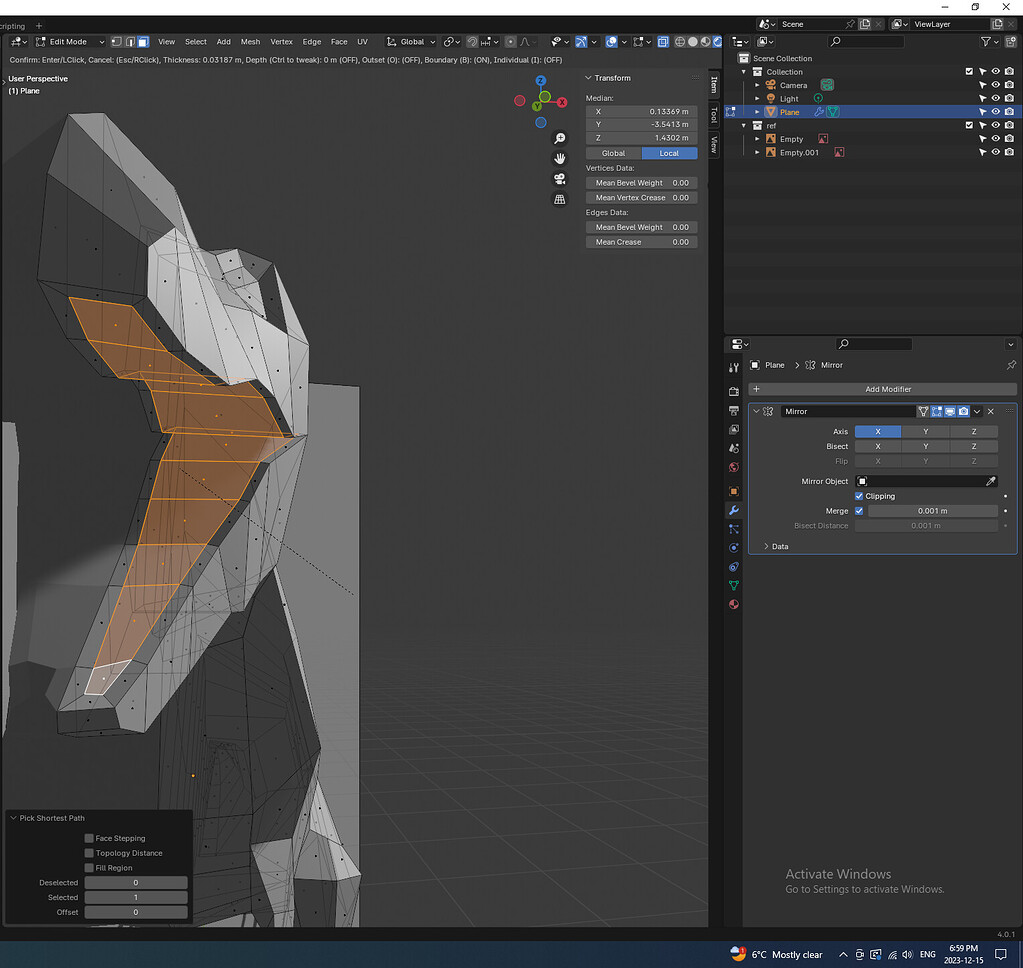Uncheck the Clipping checkbox
Image resolution: width=1023 pixels, height=968 pixels.
(859, 496)
